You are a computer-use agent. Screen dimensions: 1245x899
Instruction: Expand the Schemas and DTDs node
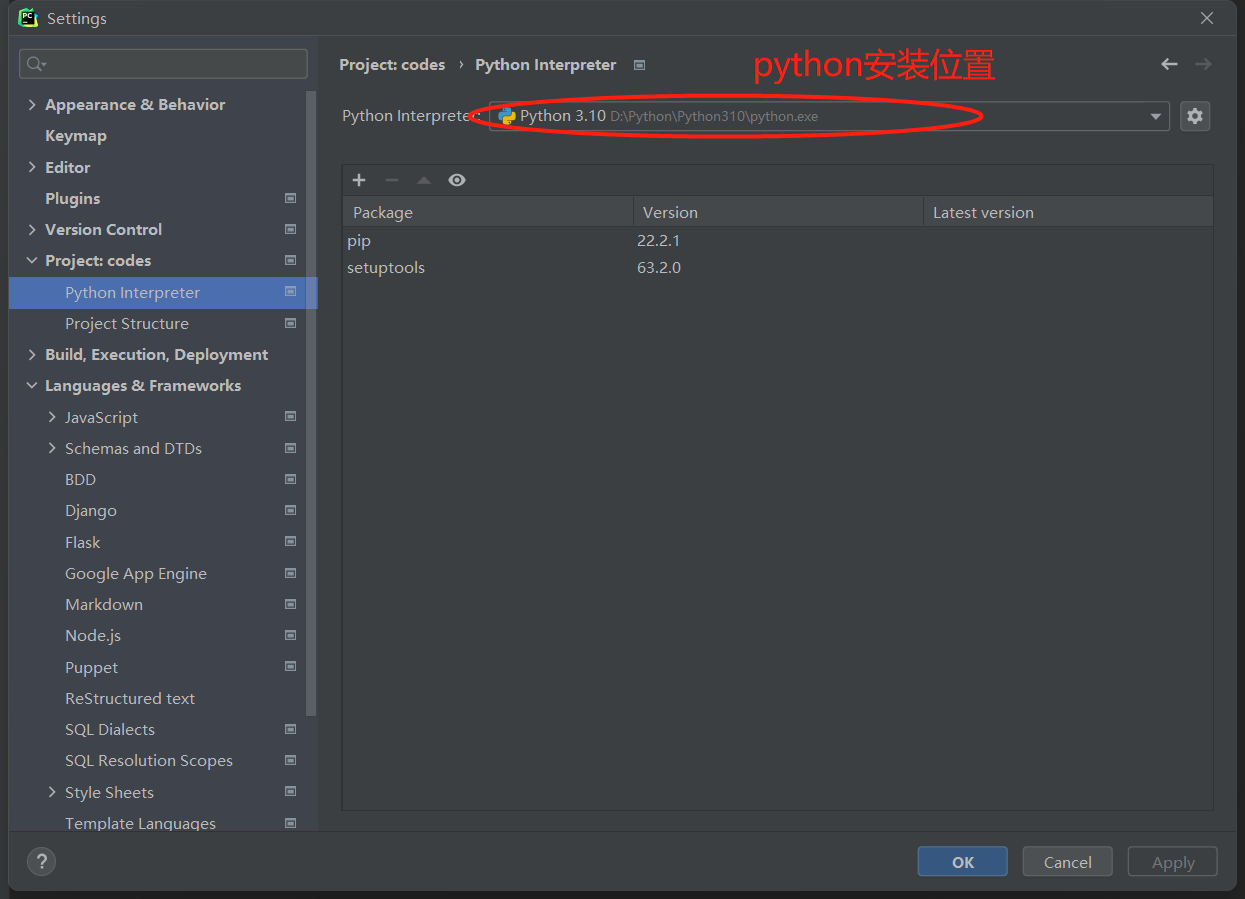52,448
